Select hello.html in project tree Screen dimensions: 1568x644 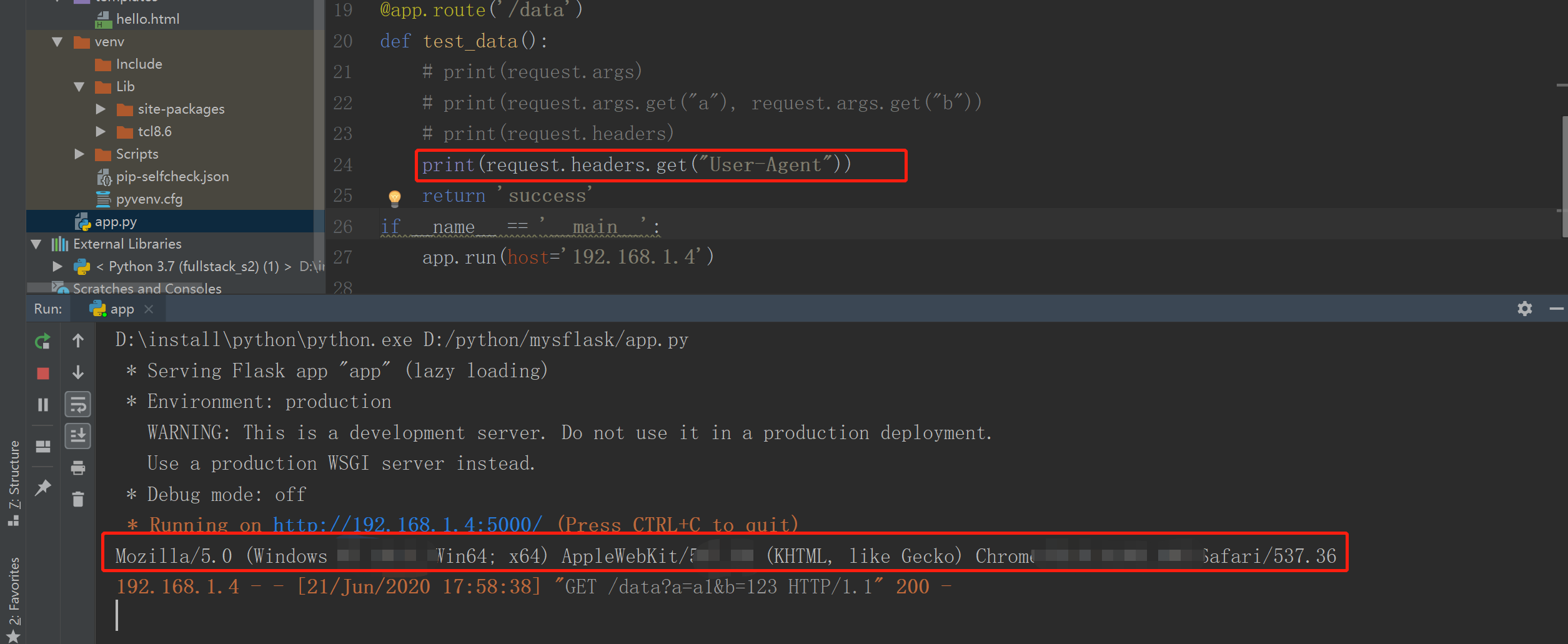point(147,19)
